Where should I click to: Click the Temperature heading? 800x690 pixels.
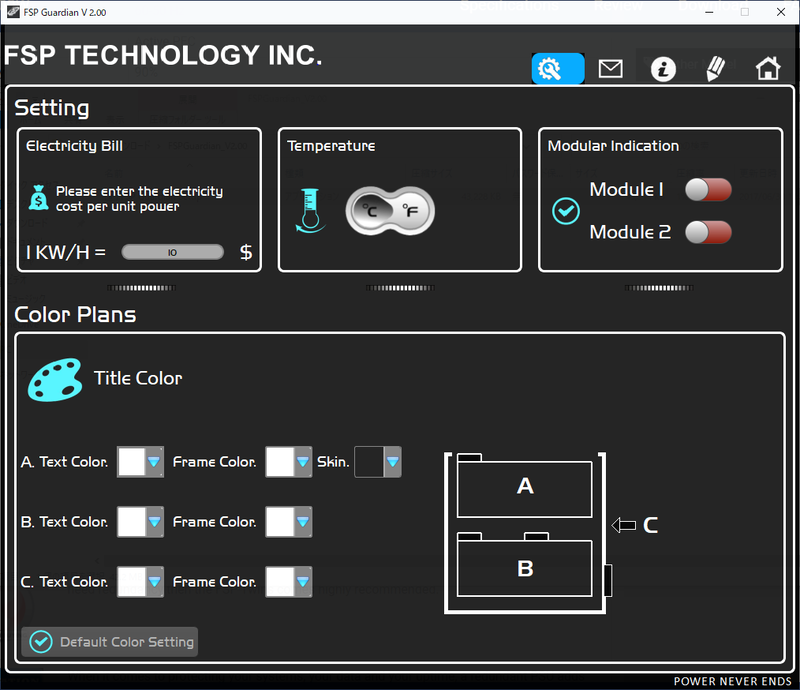tap(331, 146)
